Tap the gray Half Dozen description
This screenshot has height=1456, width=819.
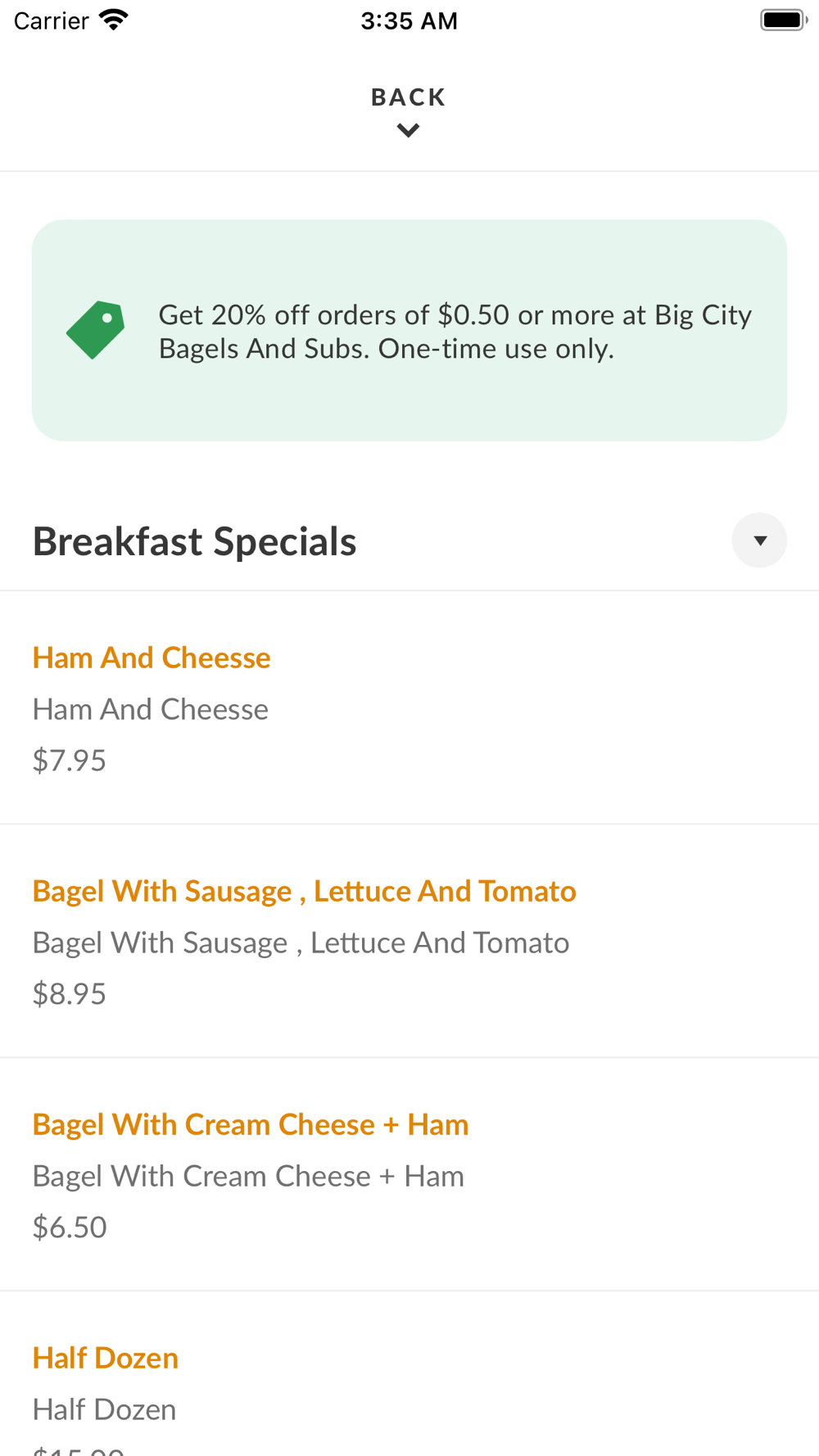[x=104, y=1409]
